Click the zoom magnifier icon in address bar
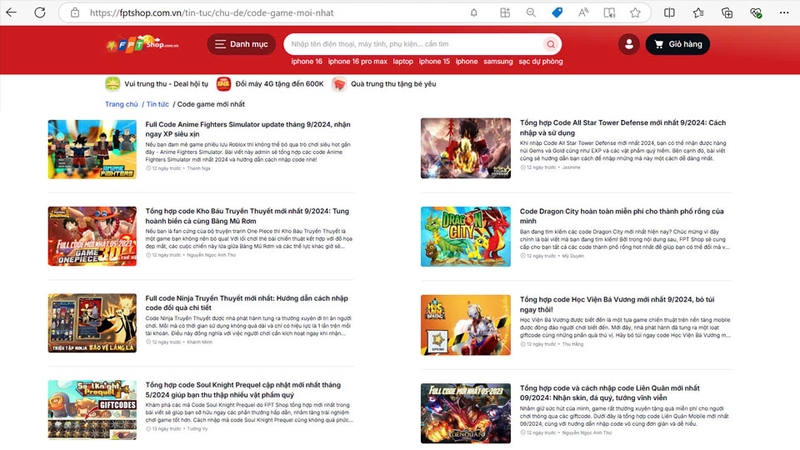 531,13
